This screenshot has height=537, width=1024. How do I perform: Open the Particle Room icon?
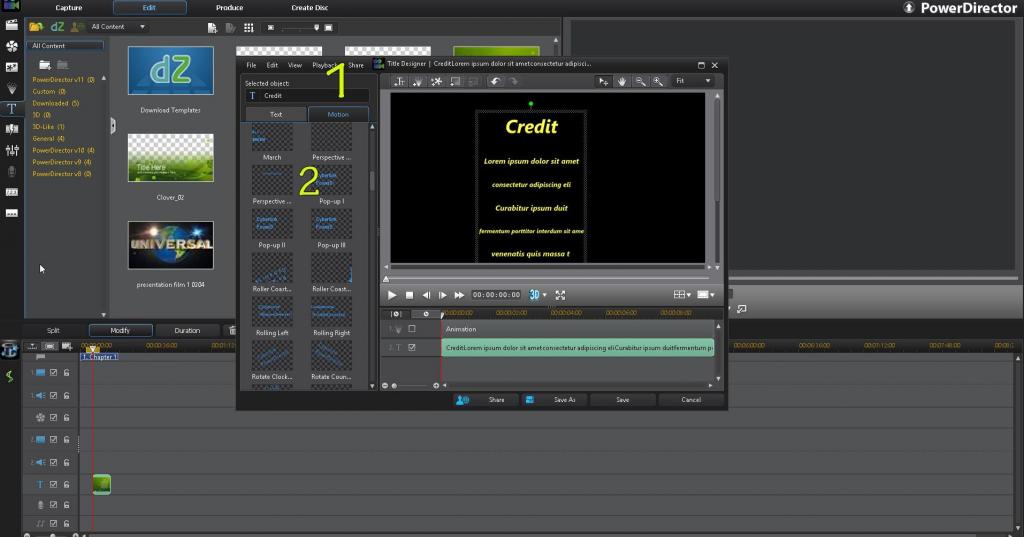11,88
